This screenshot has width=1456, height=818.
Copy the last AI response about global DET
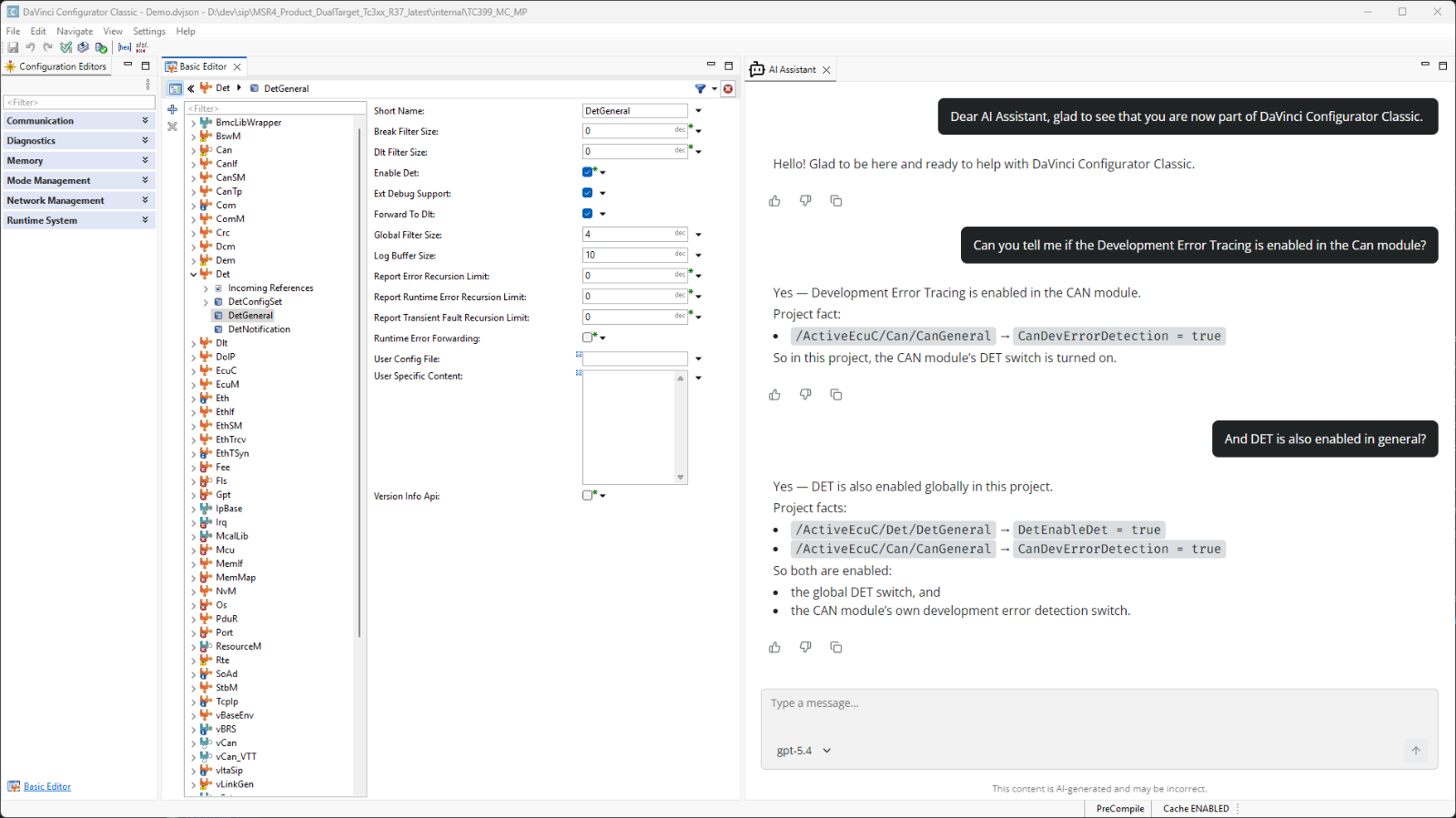[x=836, y=648]
